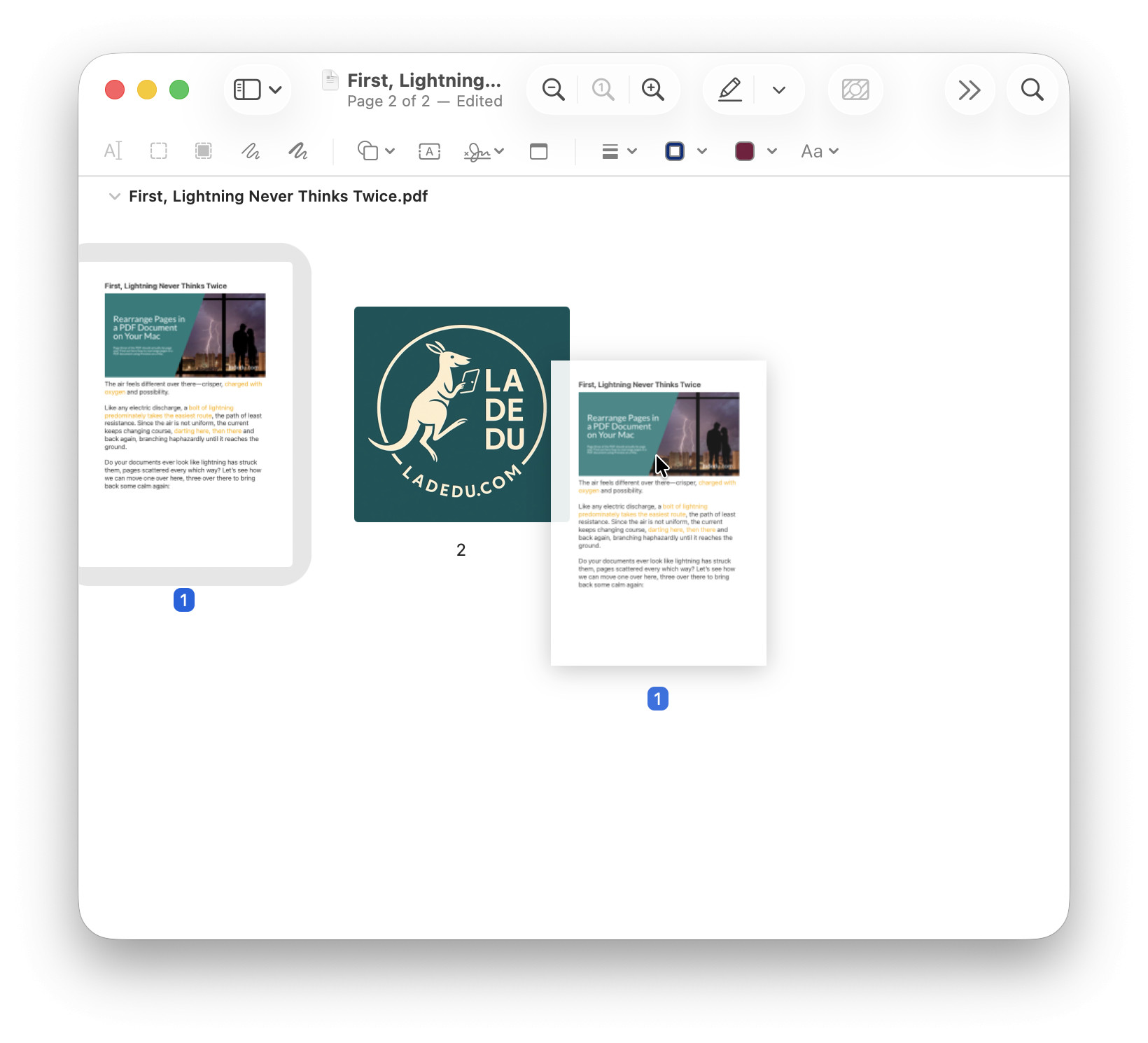Click the blue page badge under the left thumbnail
This screenshot has width=1148, height=1043.
click(184, 600)
